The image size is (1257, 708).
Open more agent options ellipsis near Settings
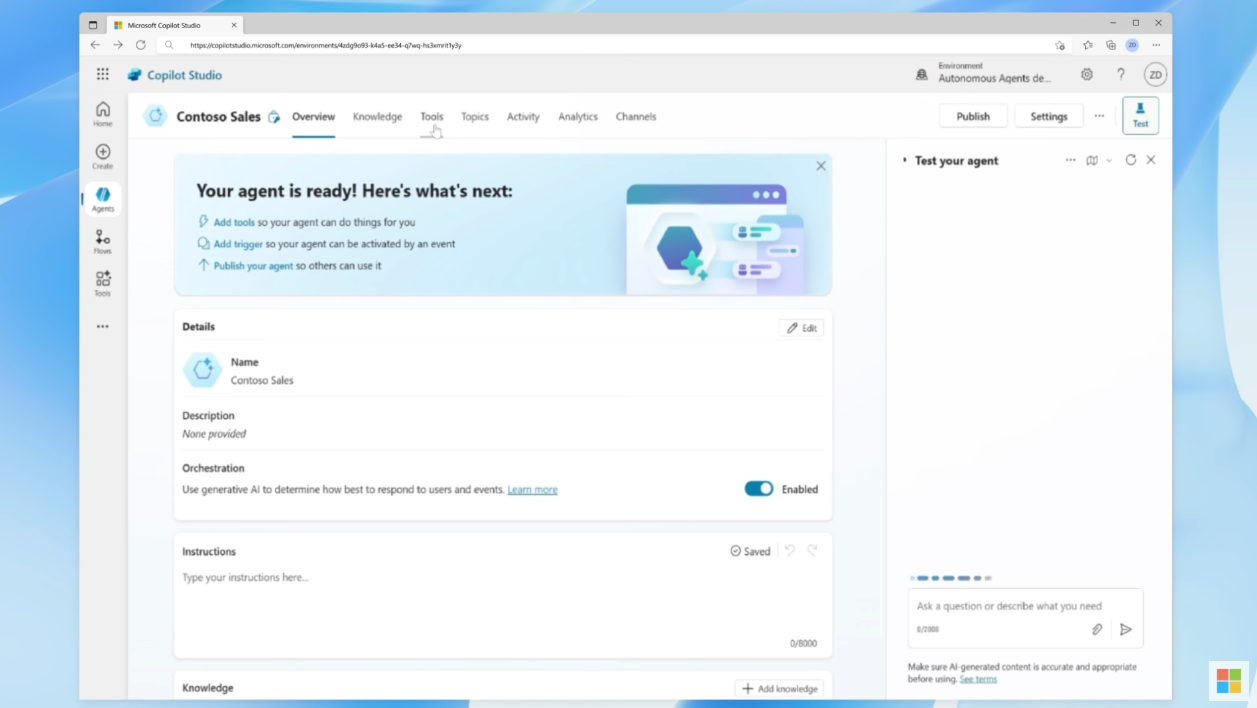(1099, 116)
